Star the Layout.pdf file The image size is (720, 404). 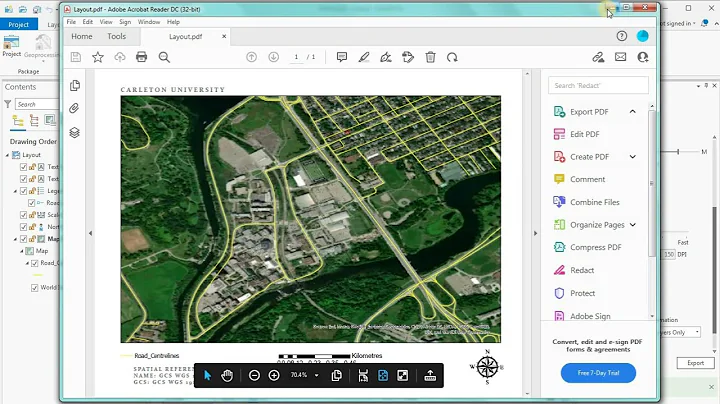[98, 57]
